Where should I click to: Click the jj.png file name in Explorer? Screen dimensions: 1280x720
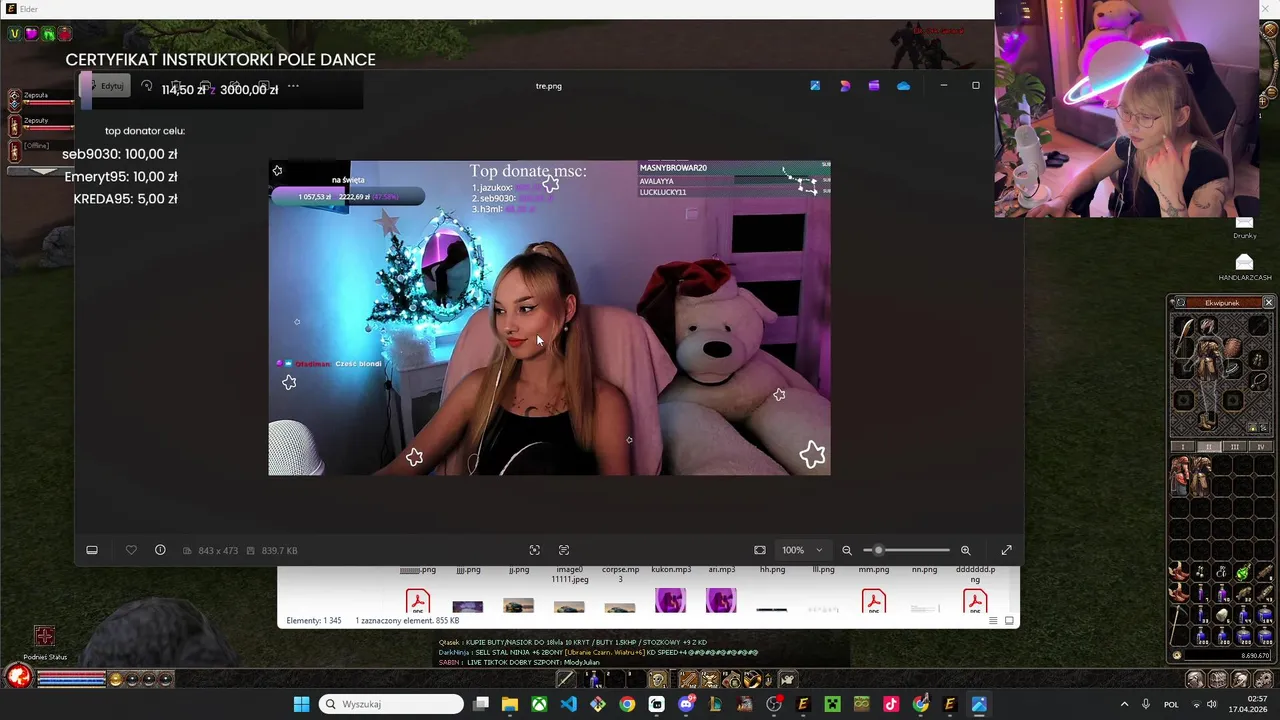pyautogui.click(x=518, y=570)
